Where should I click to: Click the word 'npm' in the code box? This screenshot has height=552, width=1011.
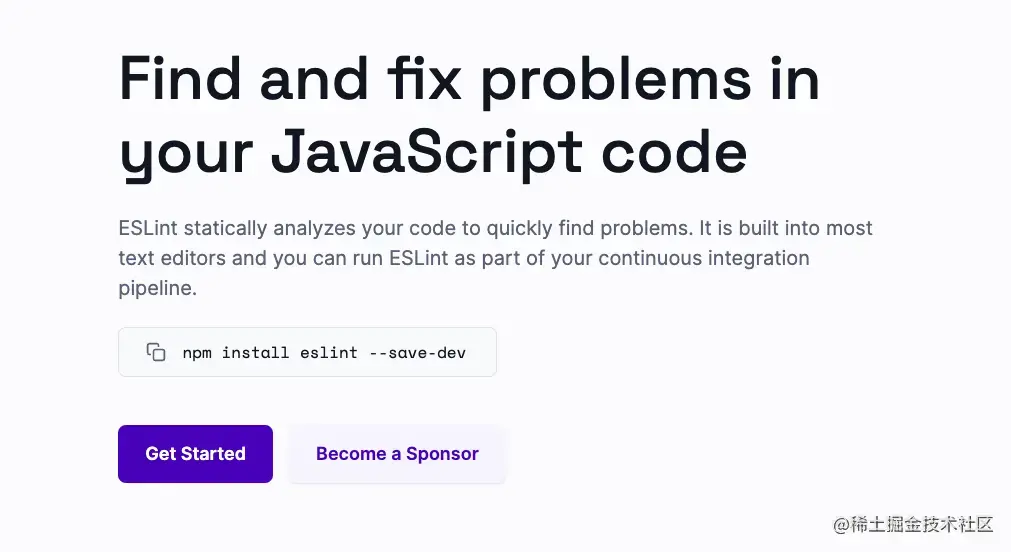pos(197,352)
